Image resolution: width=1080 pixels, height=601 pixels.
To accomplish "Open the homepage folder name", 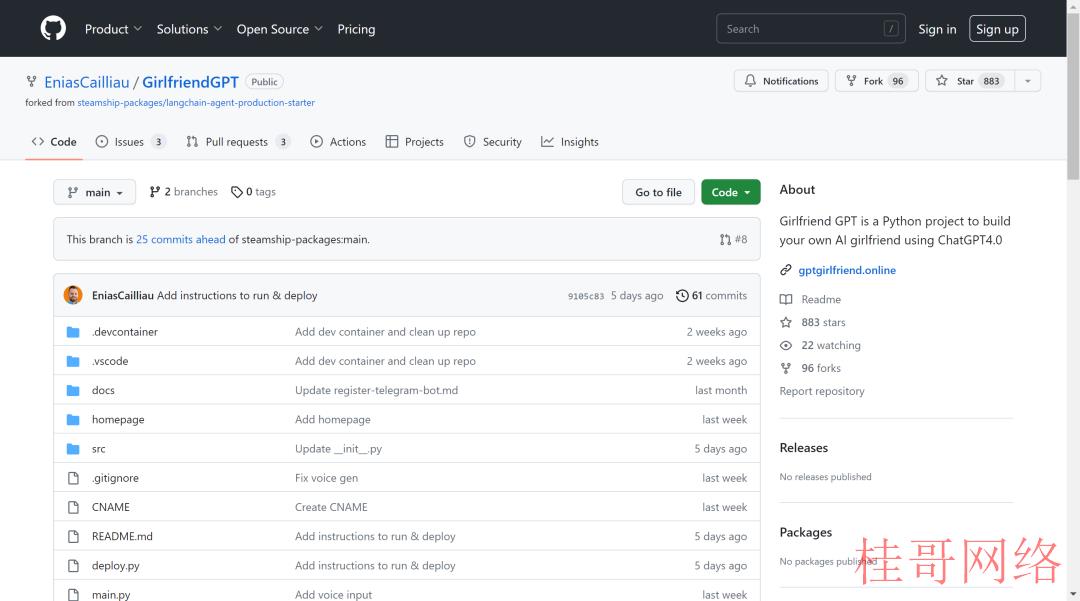I will tap(118, 419).
